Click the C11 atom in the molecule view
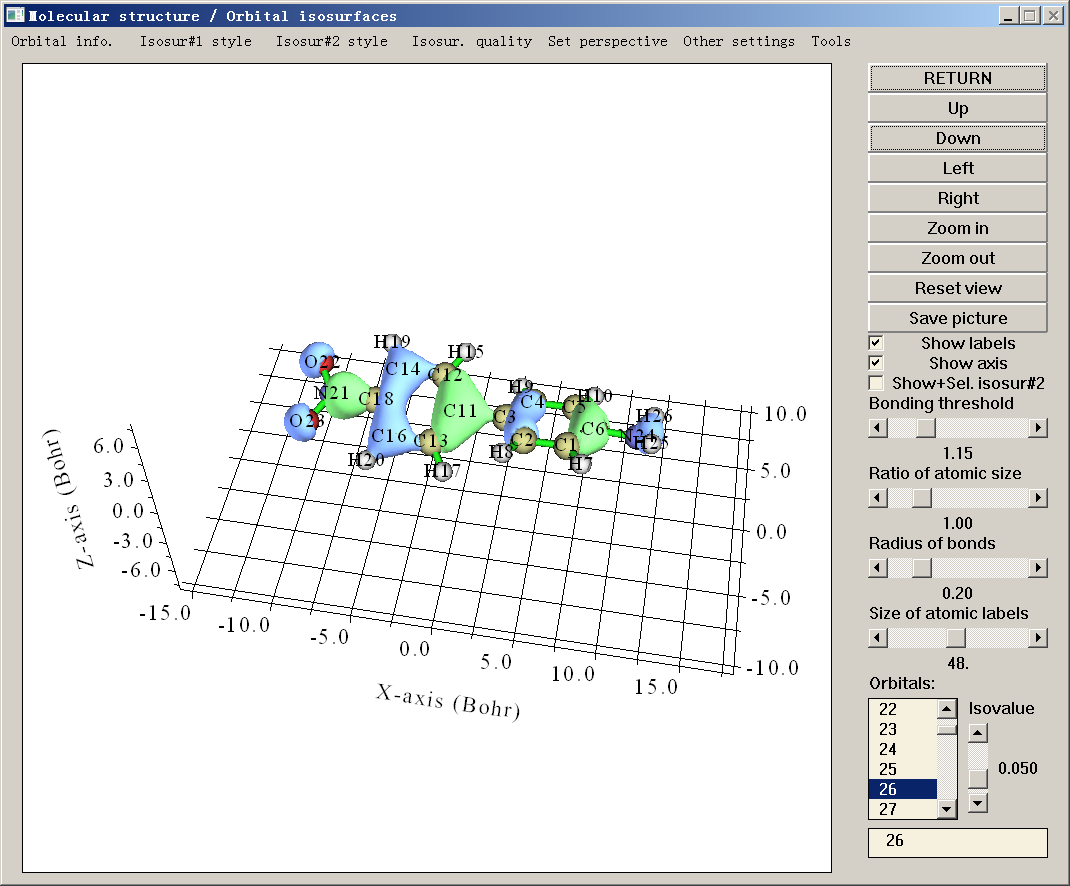1070x886 pixels. pyautogui.click(x=459, y=410)
